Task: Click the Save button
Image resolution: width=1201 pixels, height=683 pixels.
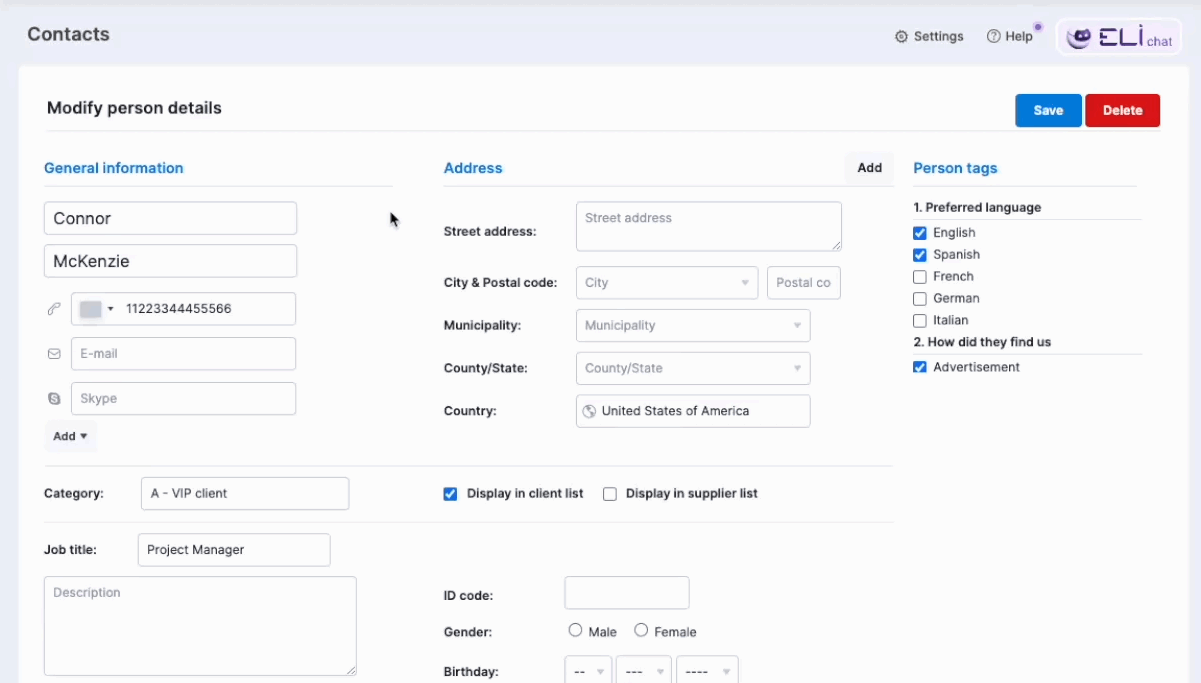Action: (1048, 110)
